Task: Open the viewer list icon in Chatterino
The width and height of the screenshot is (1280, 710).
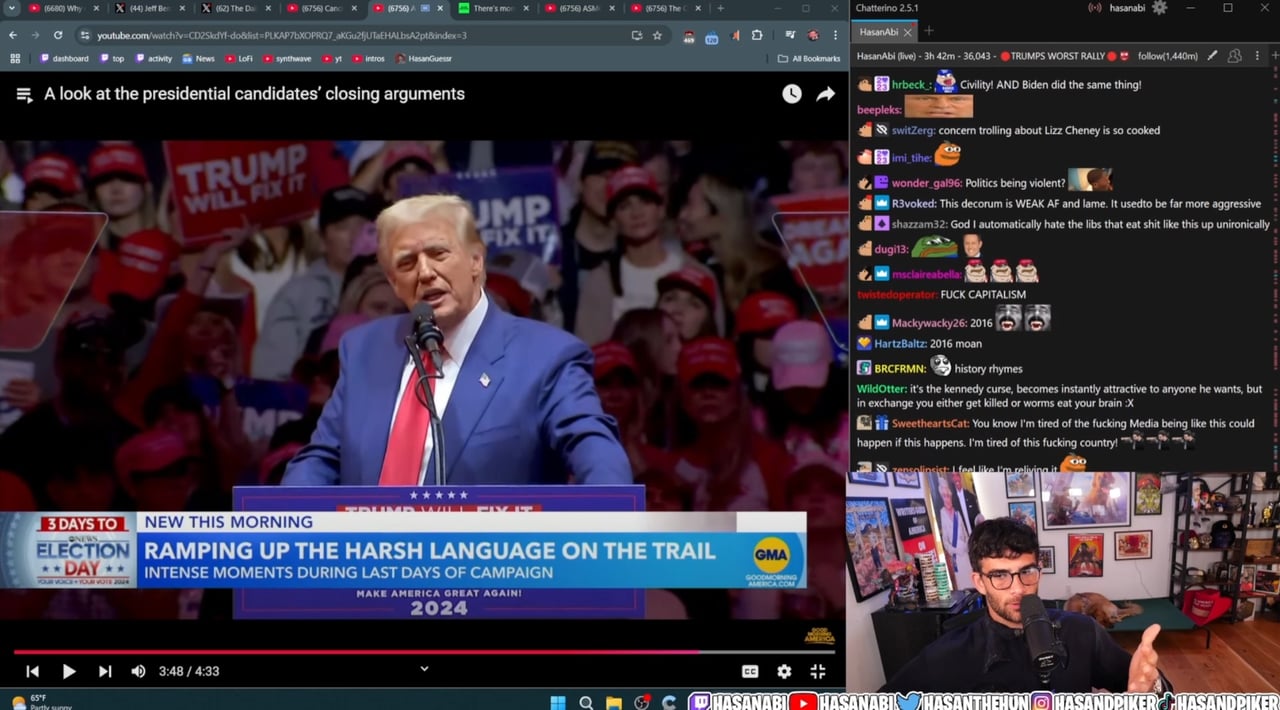Action: point(1235,56)
